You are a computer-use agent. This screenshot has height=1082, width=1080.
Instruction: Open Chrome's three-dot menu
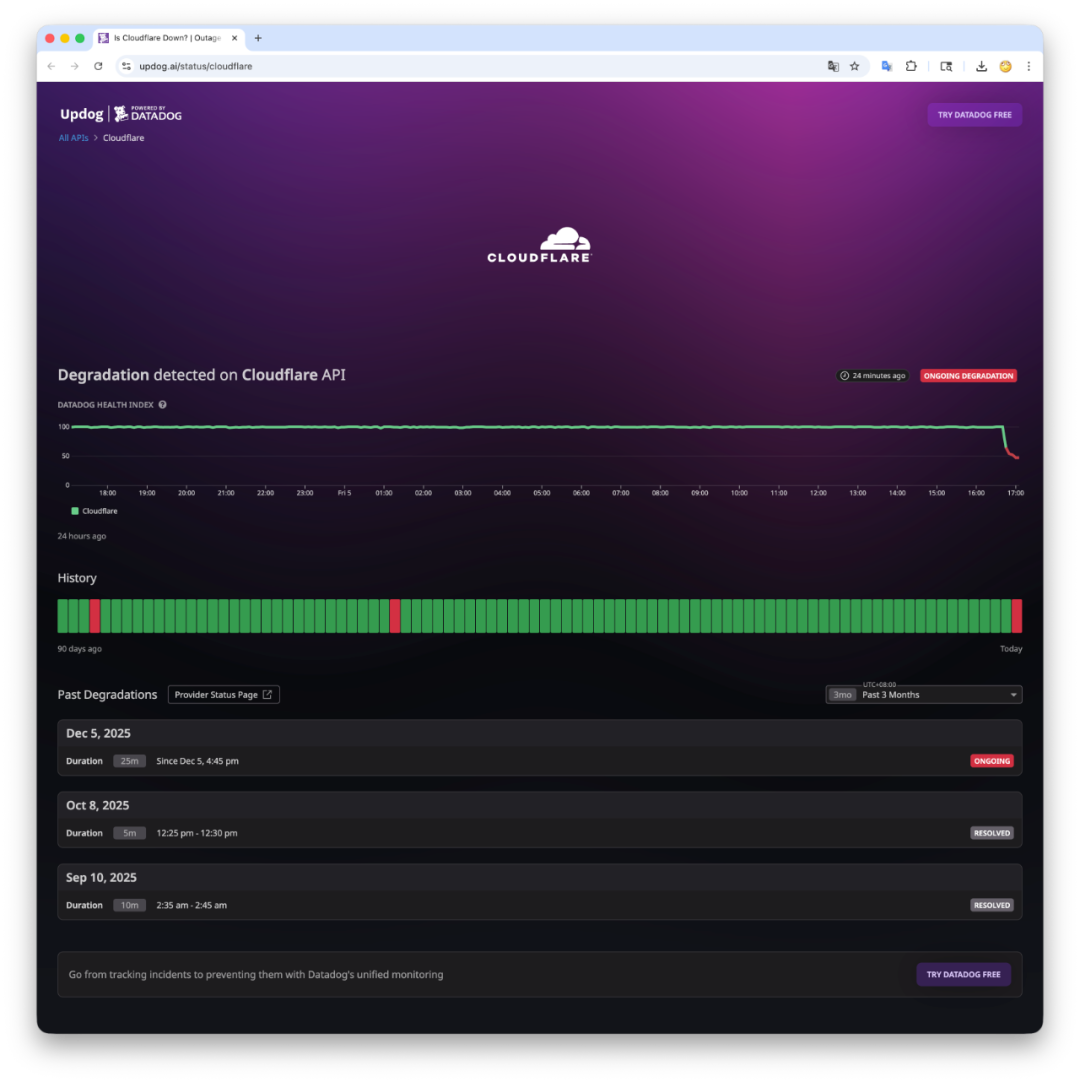pos(1028,66)
